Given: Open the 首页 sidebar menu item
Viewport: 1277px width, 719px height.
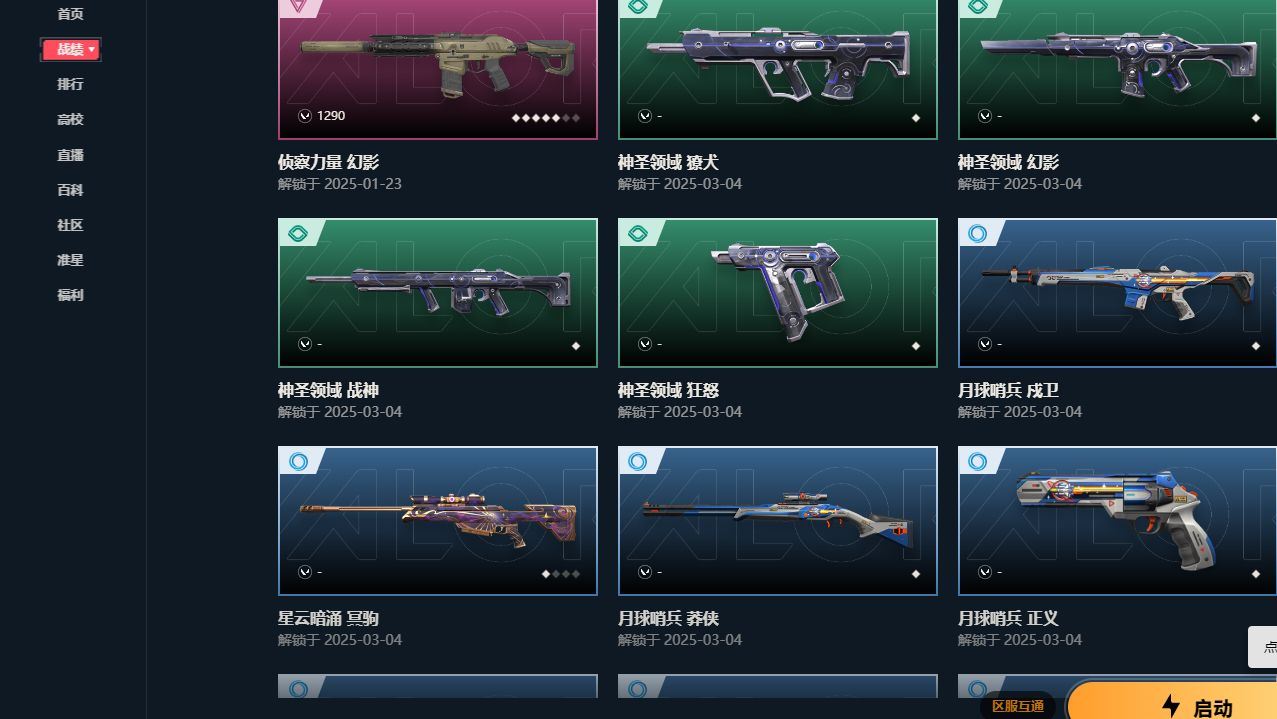Looking at the screenshot, I should coord(70,14).
